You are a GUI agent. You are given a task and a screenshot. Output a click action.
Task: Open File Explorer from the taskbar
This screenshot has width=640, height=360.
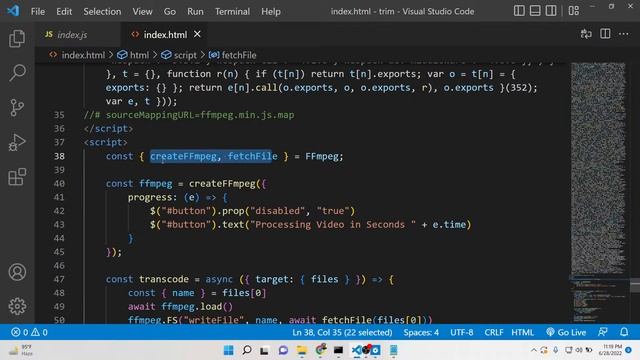click(302, 350)
